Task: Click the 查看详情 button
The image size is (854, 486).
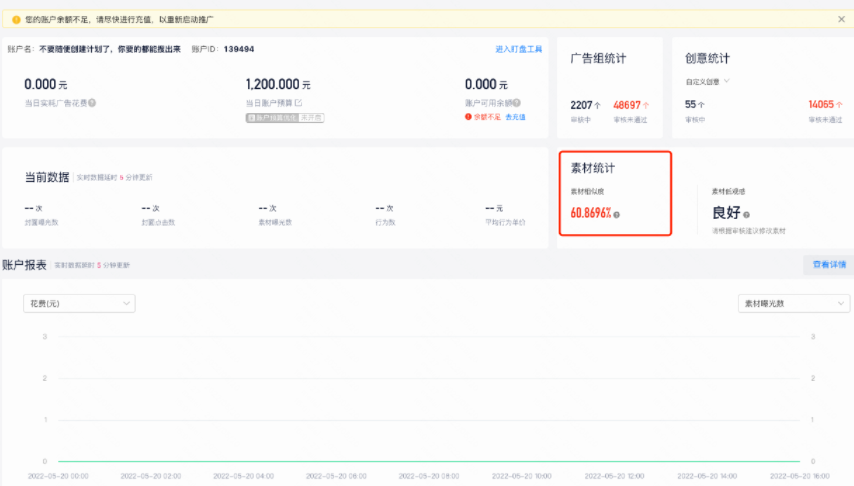Action: 829,264
